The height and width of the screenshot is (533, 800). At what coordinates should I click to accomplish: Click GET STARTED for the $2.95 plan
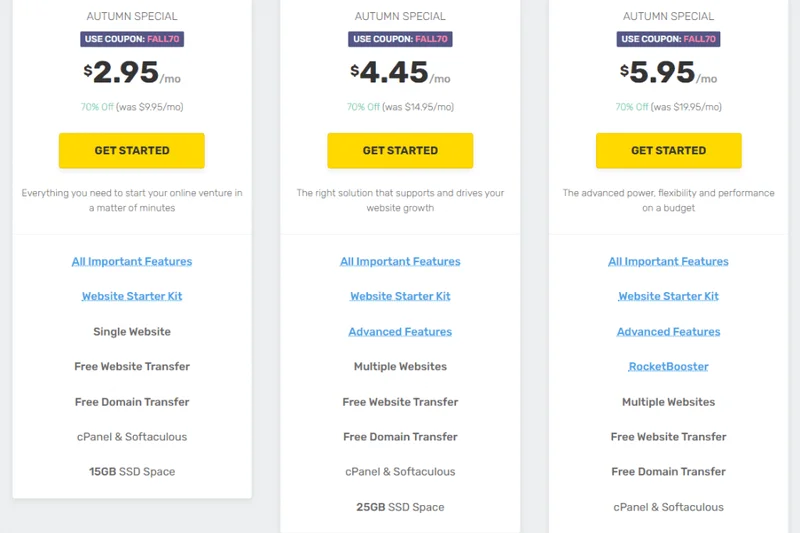coord(132,150)
